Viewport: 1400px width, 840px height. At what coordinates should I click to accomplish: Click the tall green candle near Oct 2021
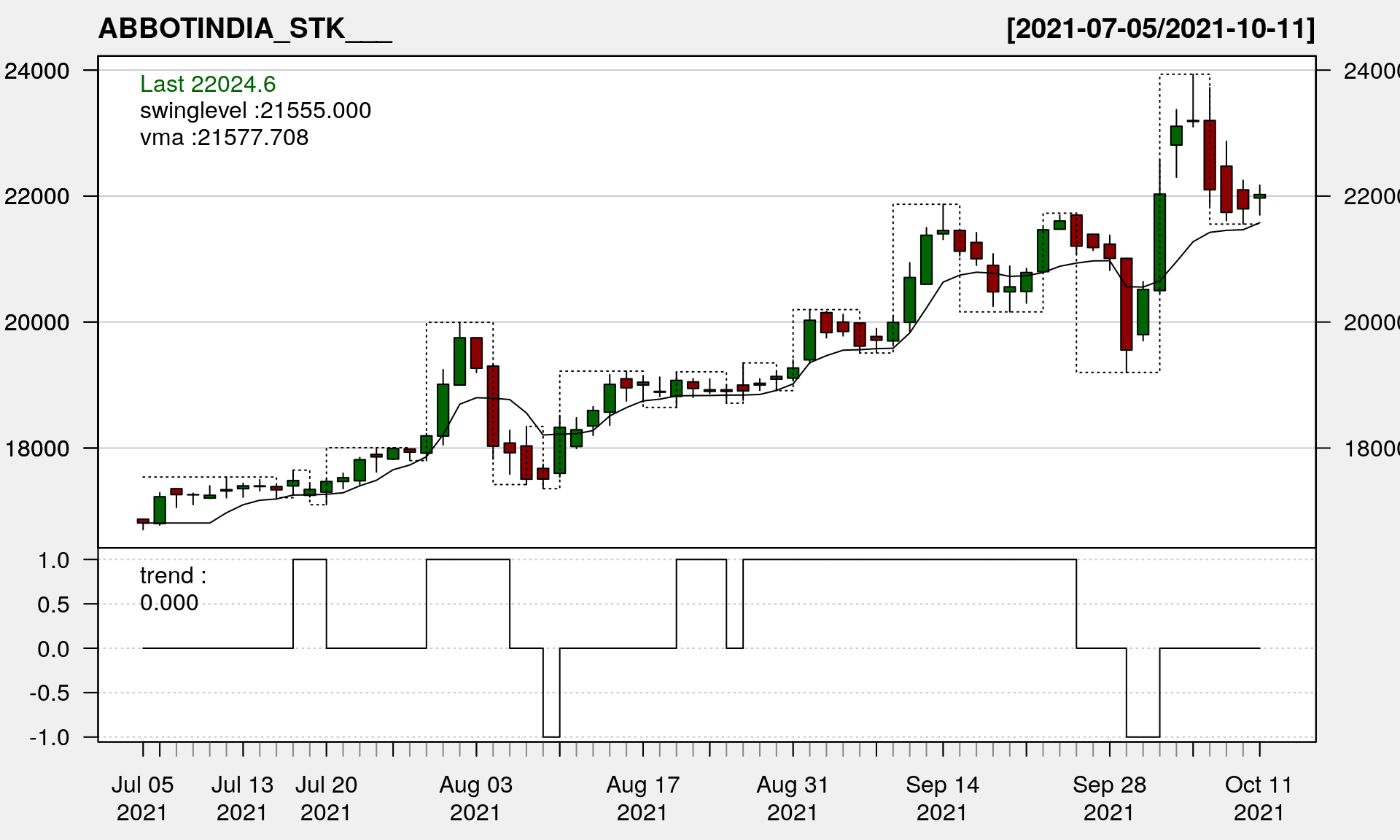[1159, 242]
